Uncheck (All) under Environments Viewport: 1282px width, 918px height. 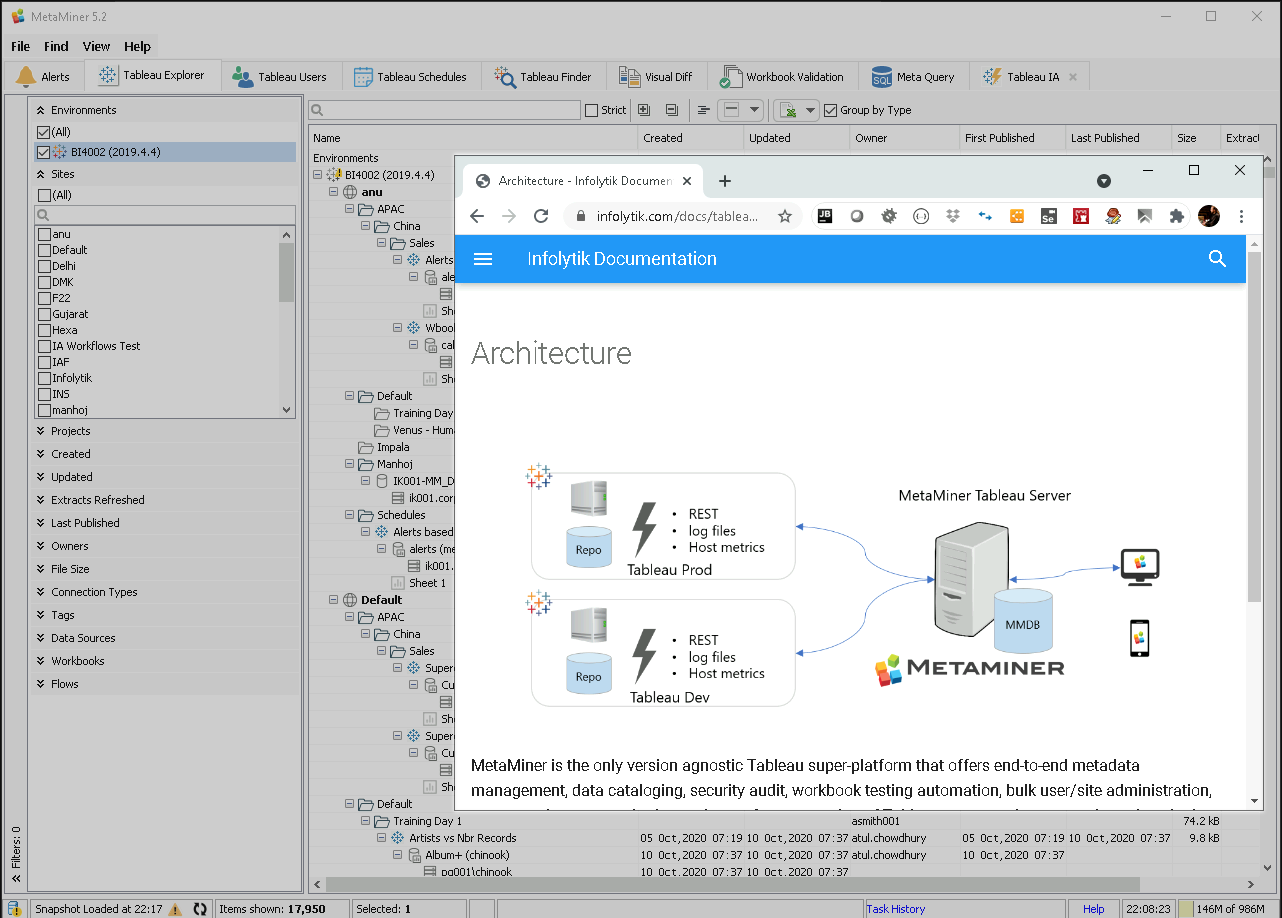43,132
